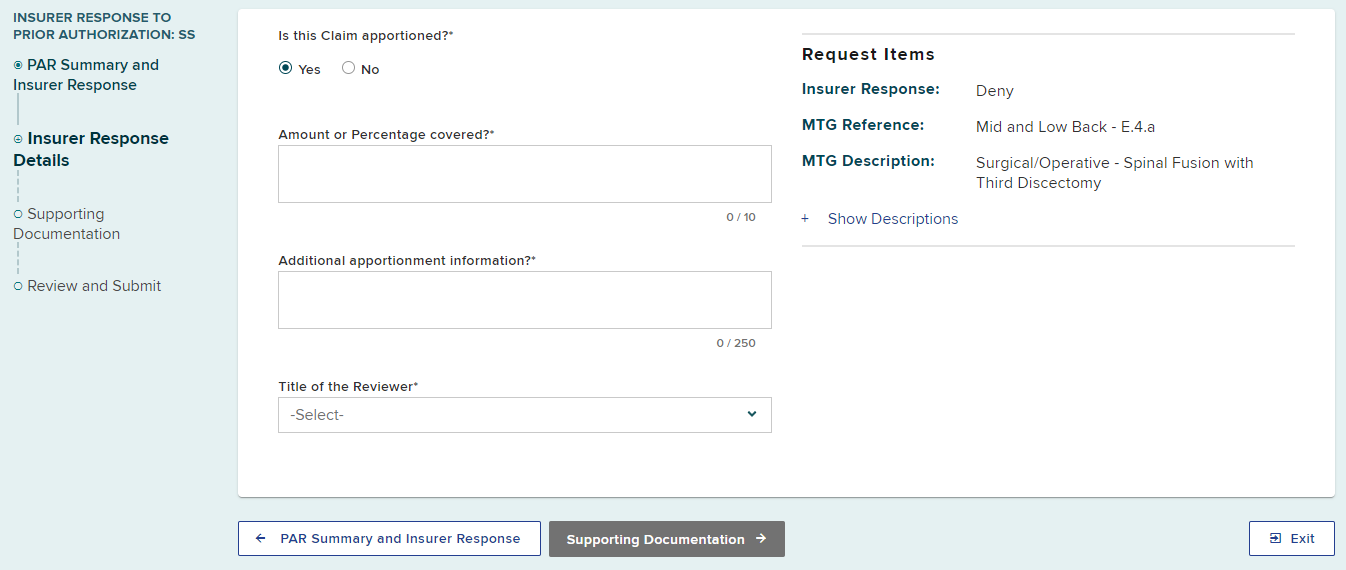Click the step circle for Supporting Documentation

point(18,214)
